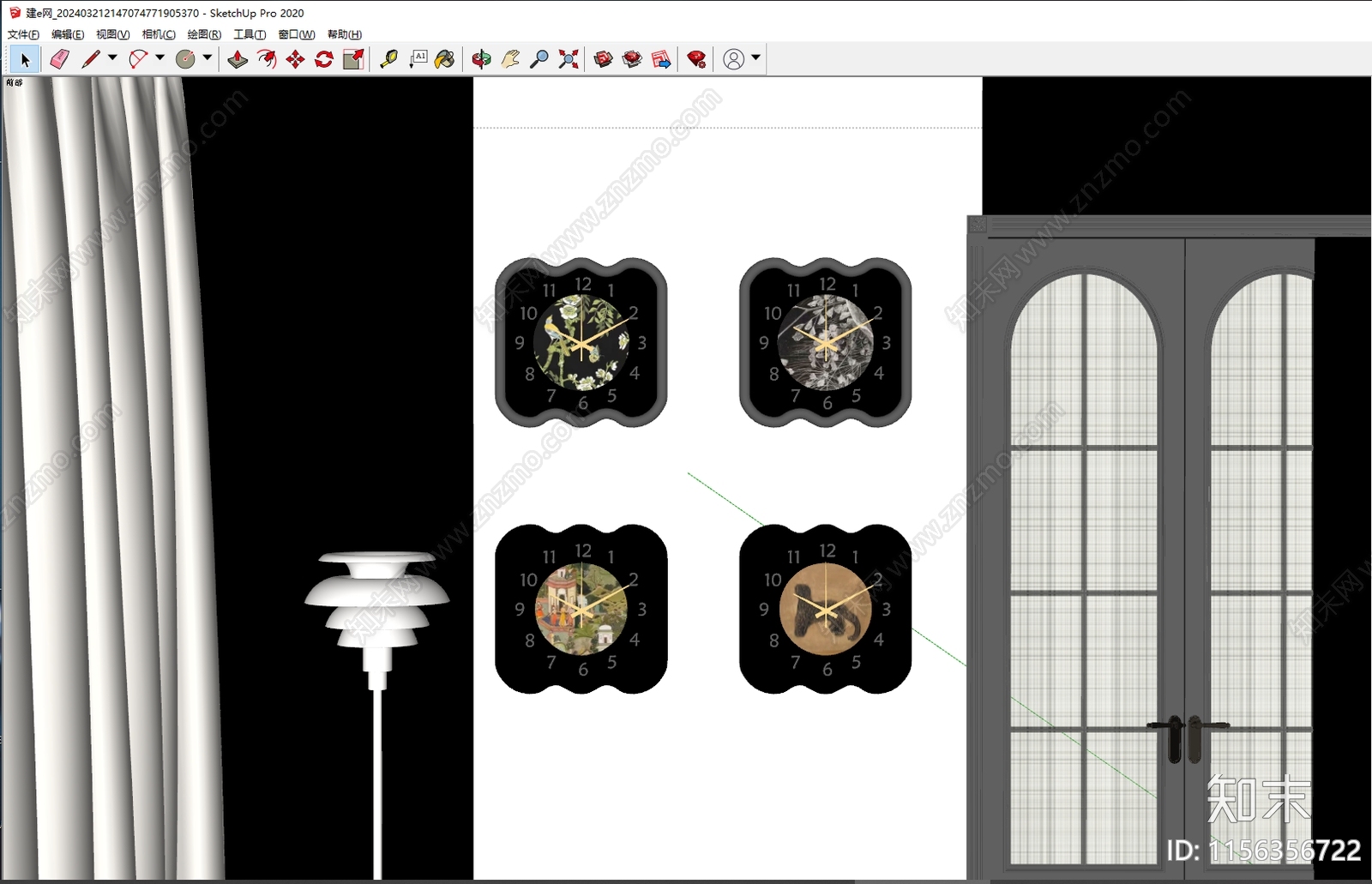Viewport: 1372px width, 884px height.
Task: Select the Pan hand tool
Action: click(x=510, y=59)
